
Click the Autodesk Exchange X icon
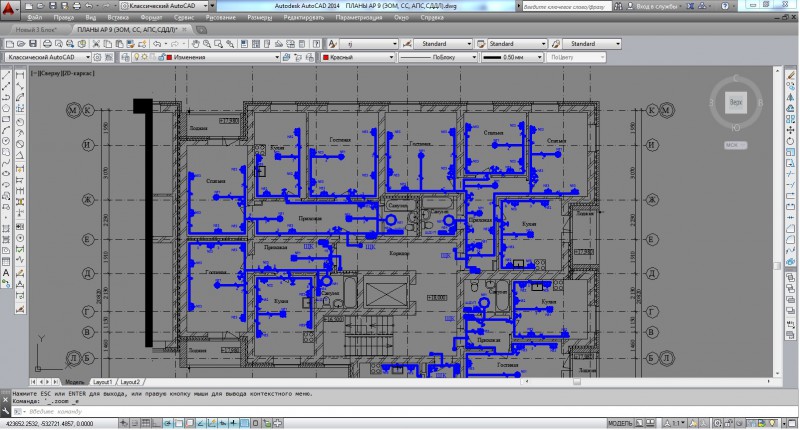click(x=690, y=6)
